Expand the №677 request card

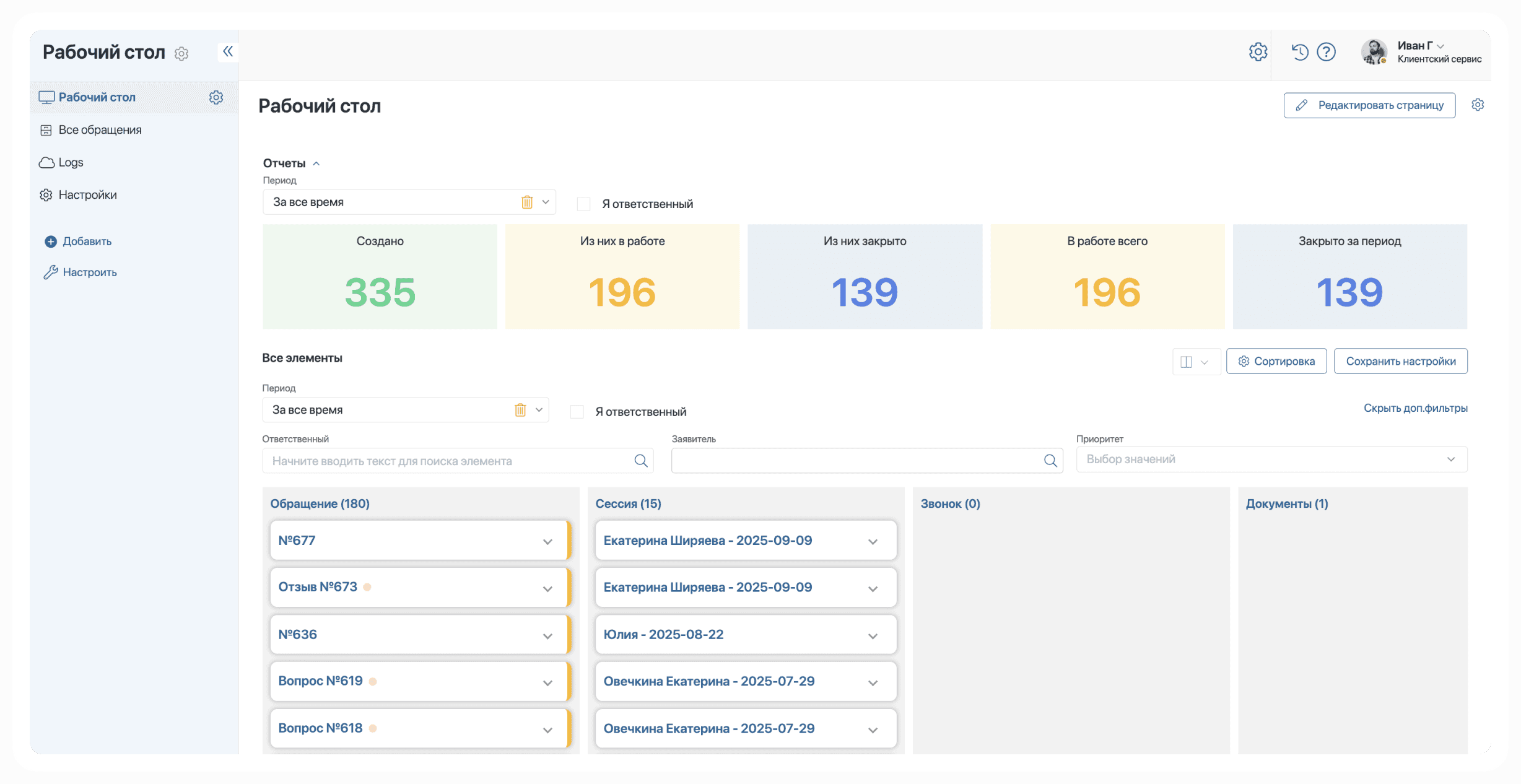[x=547, y=542]
